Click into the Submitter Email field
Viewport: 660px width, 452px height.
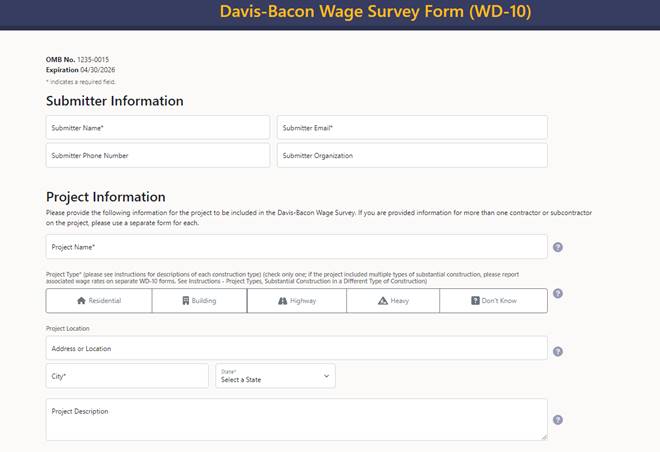click(411, 128)
